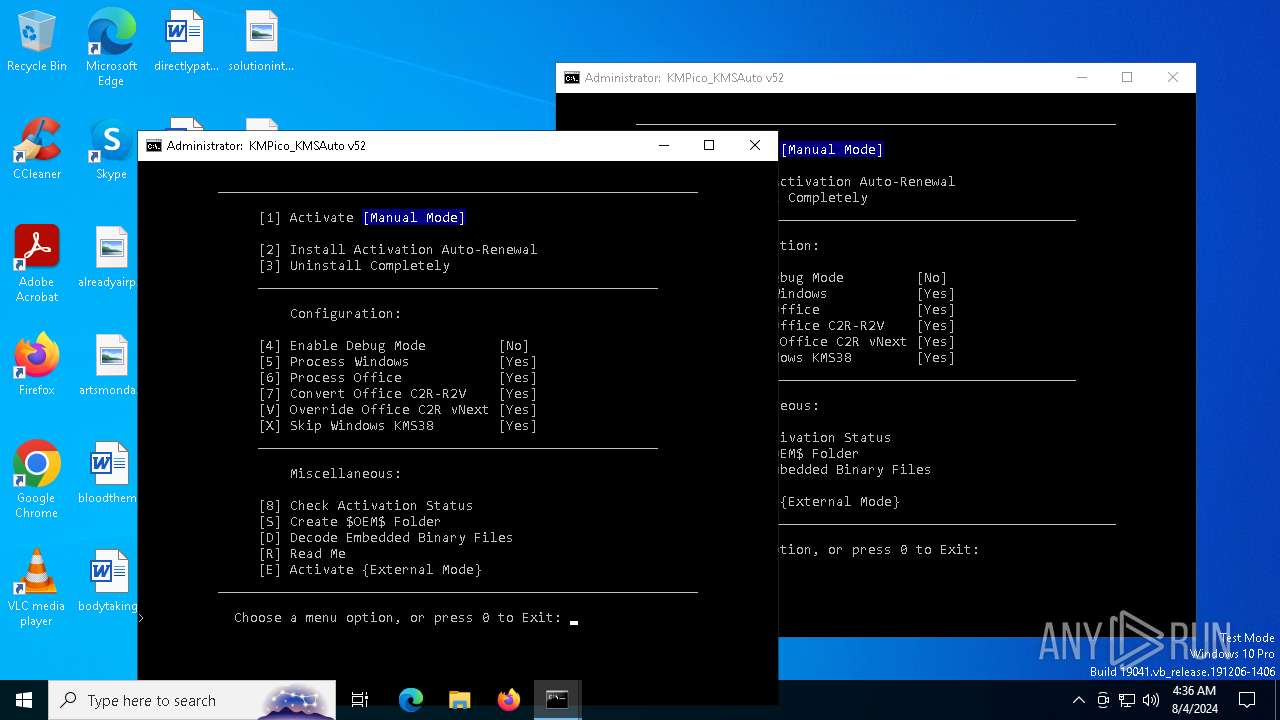Click "[X] Skip Windows KMS38" line
This screenshot has width=1280, height=720.
(x=398, y=426)
